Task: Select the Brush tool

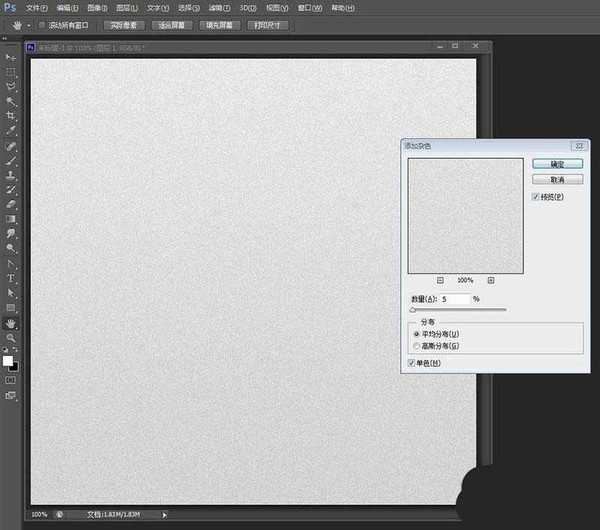Action: [x=12, y=160]
